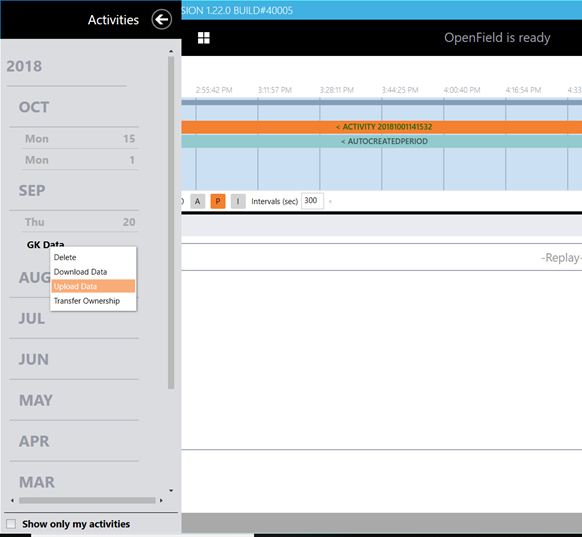
Task: Open the Mon 15 activity day
Action: point(80,138)
